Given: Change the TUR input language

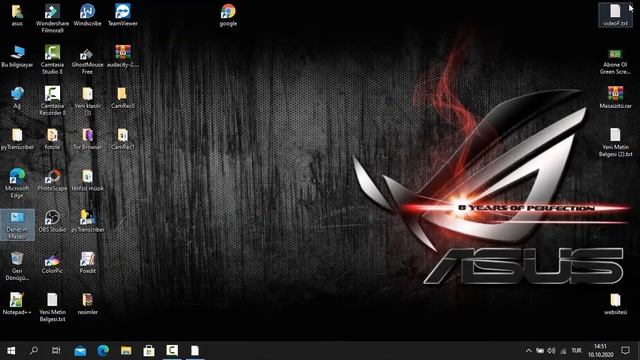Looking at the screenshot, I should pyautogui.click(x=576, y=351).
